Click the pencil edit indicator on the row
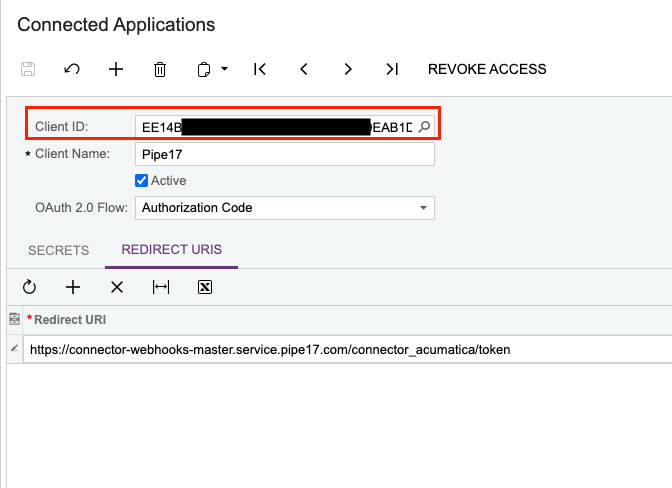The height and width of the screenshot is (488, 672). (15, 349)
